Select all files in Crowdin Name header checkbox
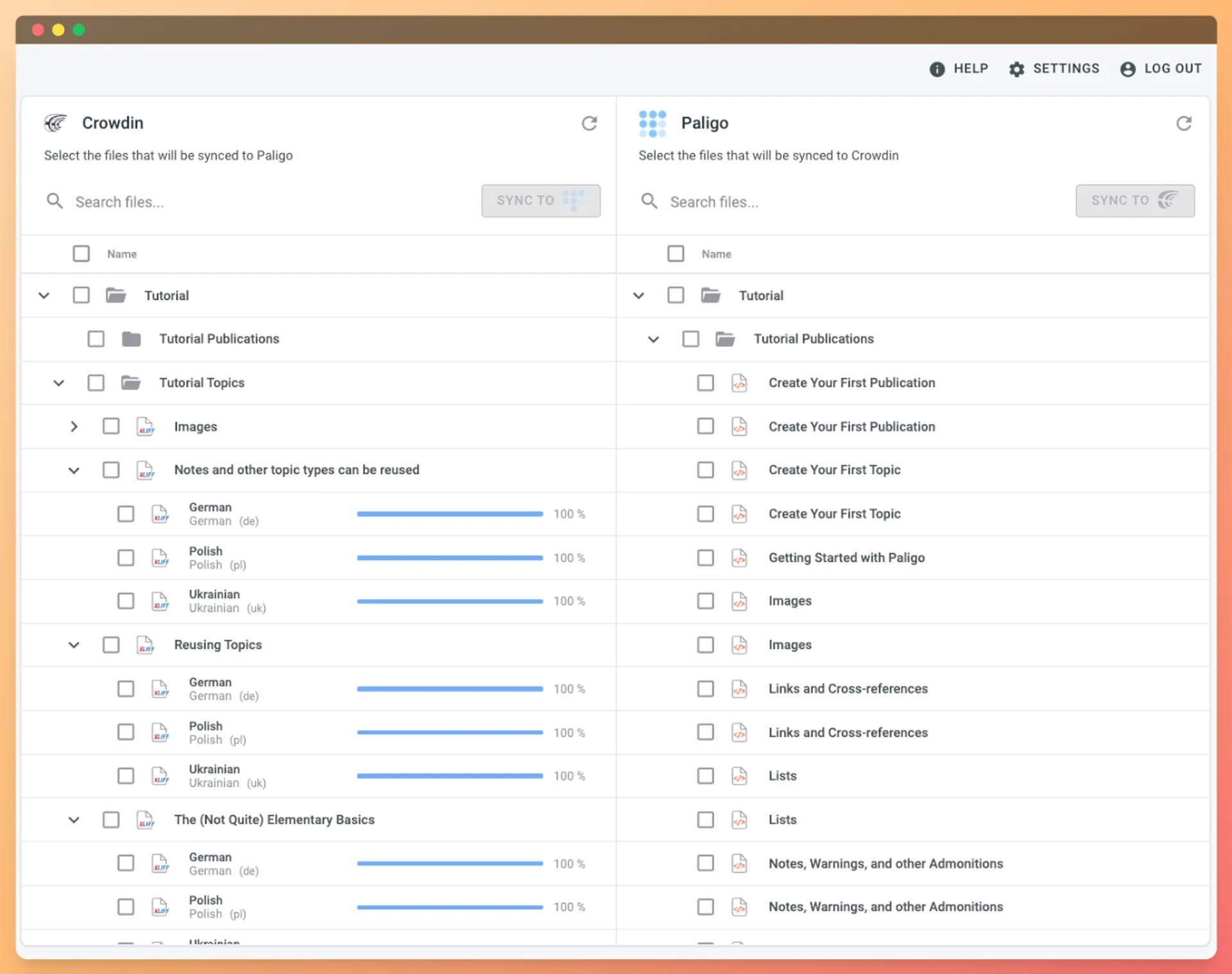This screenshot has width=1232, height=974. 81,253
